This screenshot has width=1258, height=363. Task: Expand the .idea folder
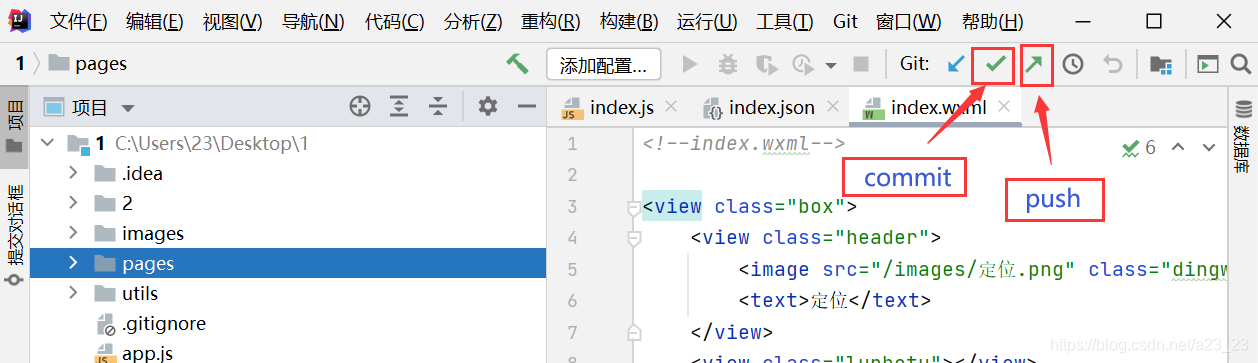73,173
